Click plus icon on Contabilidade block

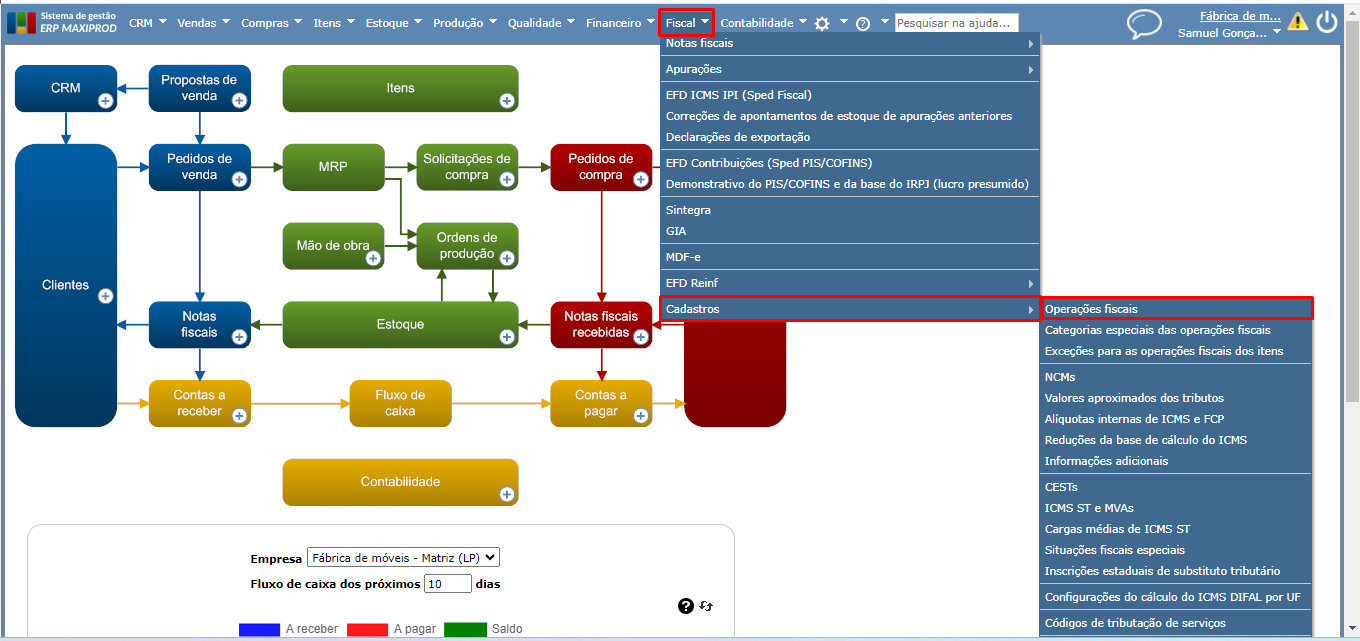tap(507, 495)
